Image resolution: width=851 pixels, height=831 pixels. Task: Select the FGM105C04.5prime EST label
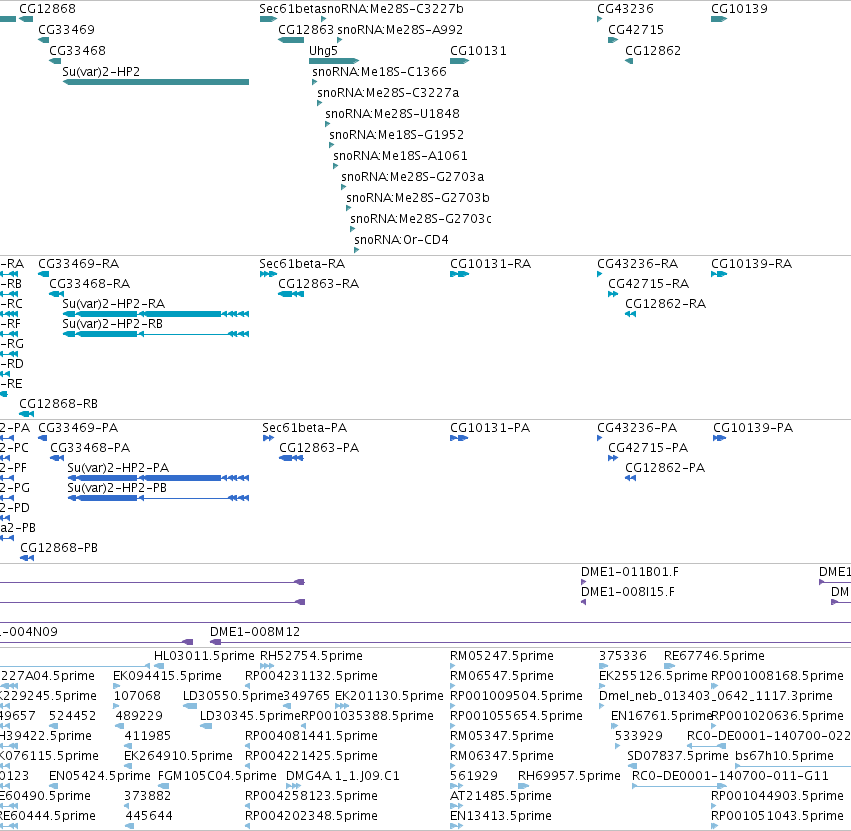click(218, 776)
